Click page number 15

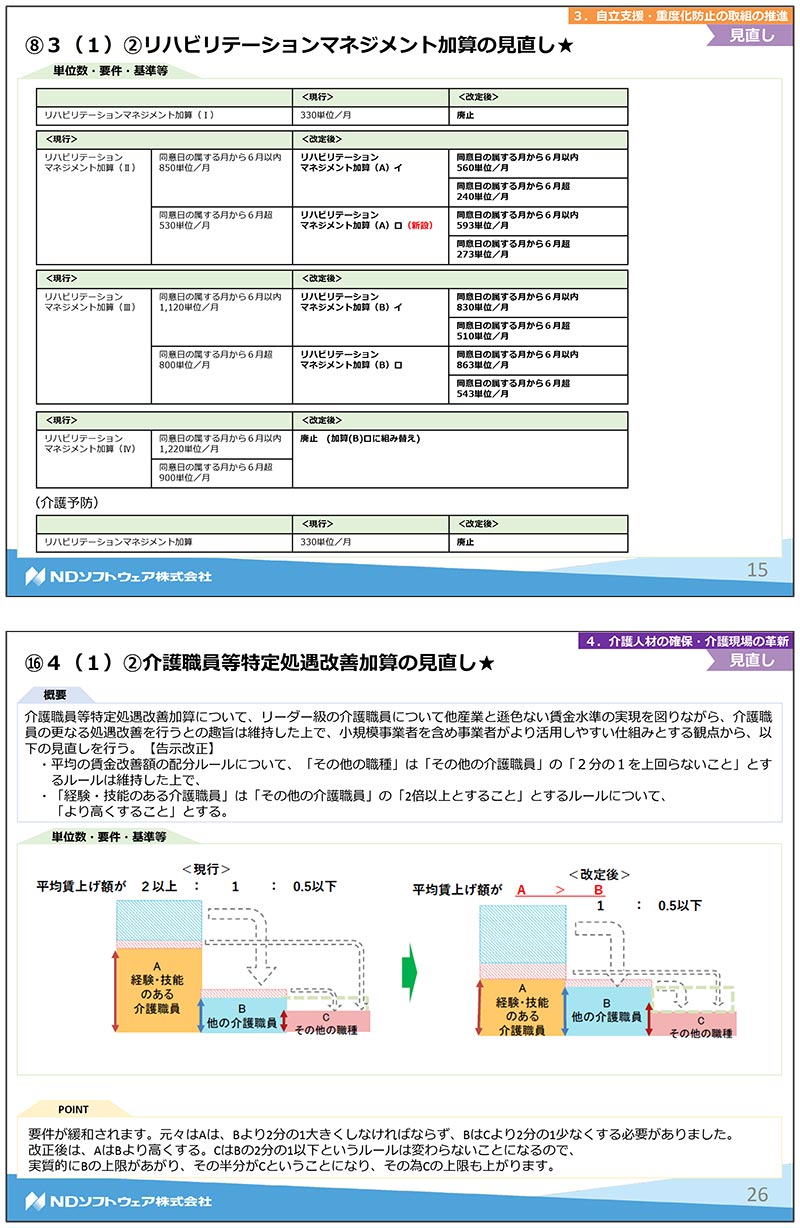(758, 570)
